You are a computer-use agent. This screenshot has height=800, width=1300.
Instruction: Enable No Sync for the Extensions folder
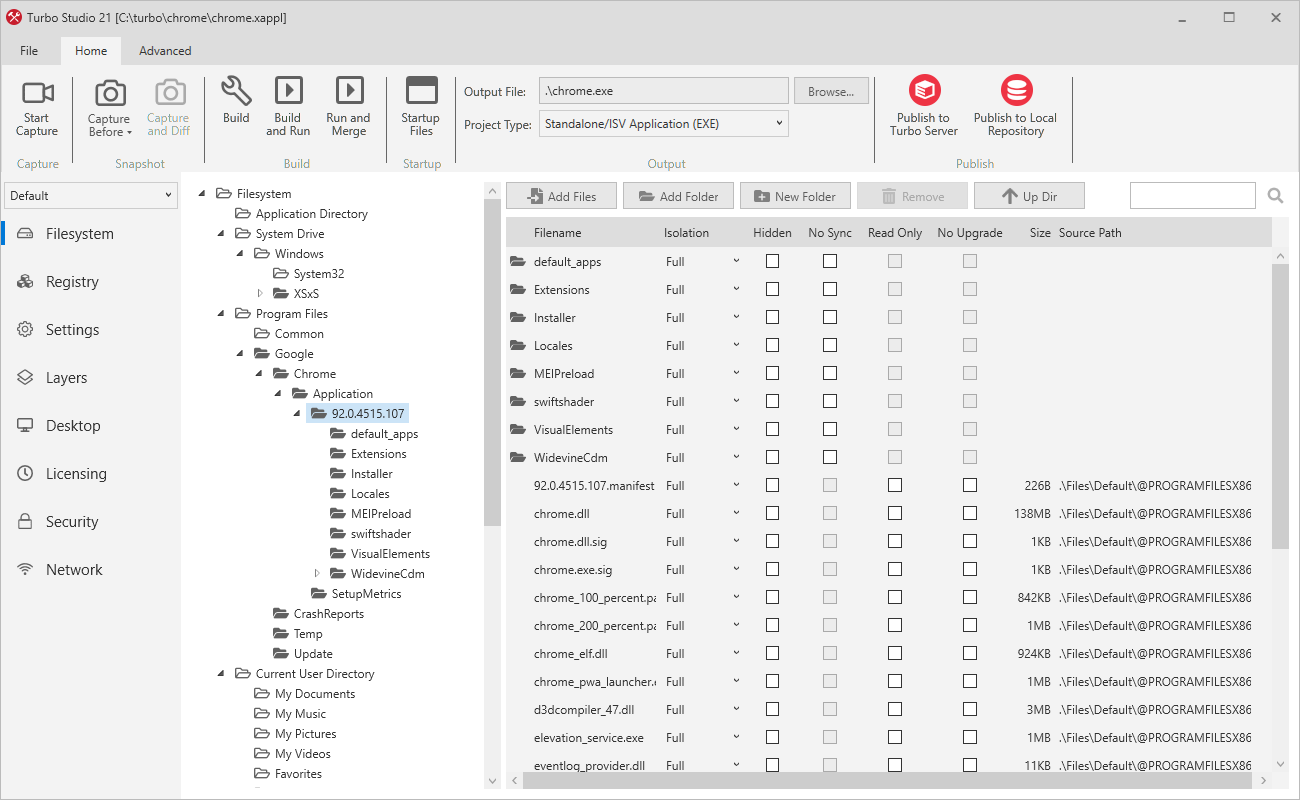point(830,289)
